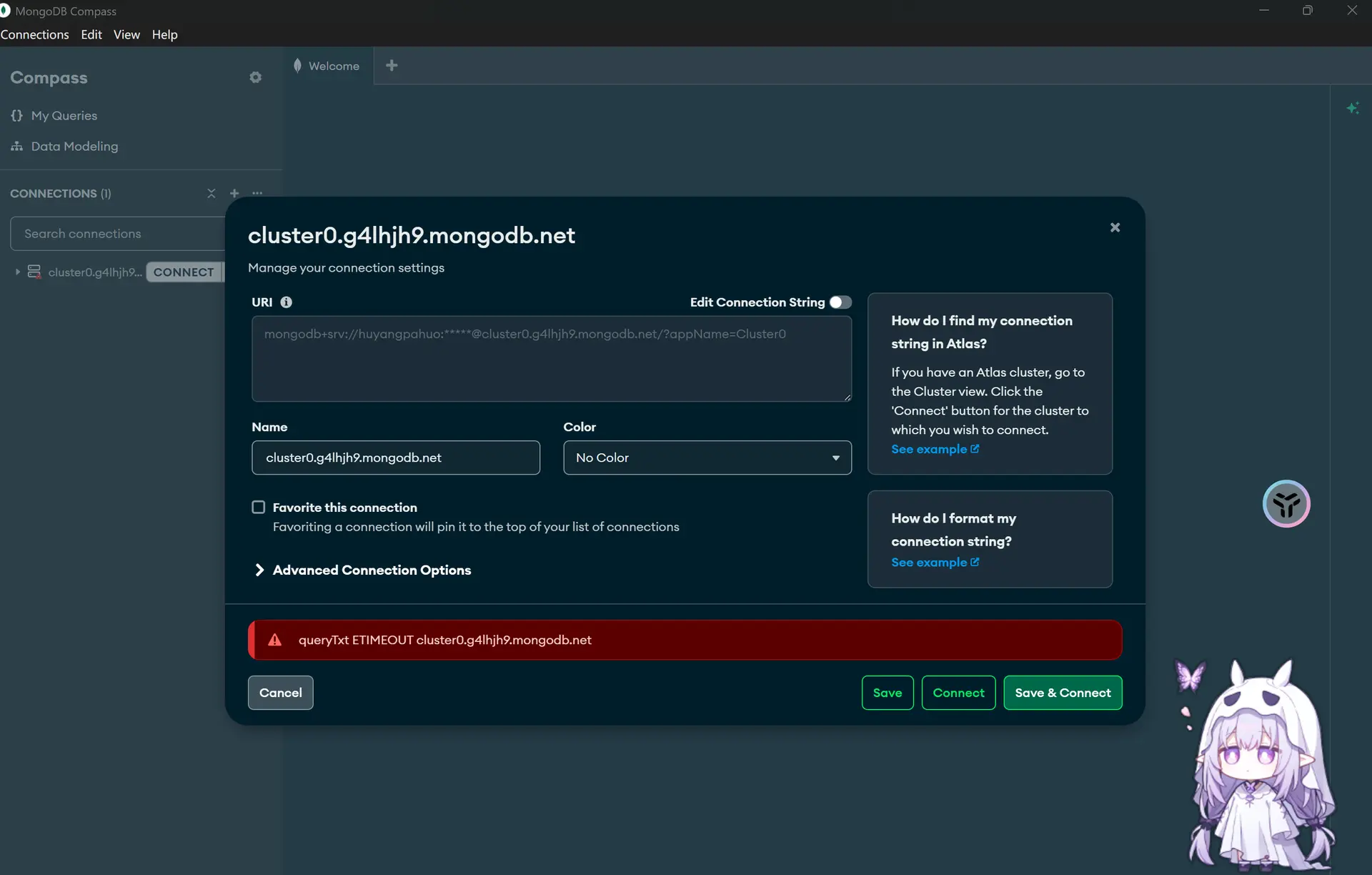
Task: Select cluster0.g4lhjh9... connection in sidebar
Action: coord(95,272)
